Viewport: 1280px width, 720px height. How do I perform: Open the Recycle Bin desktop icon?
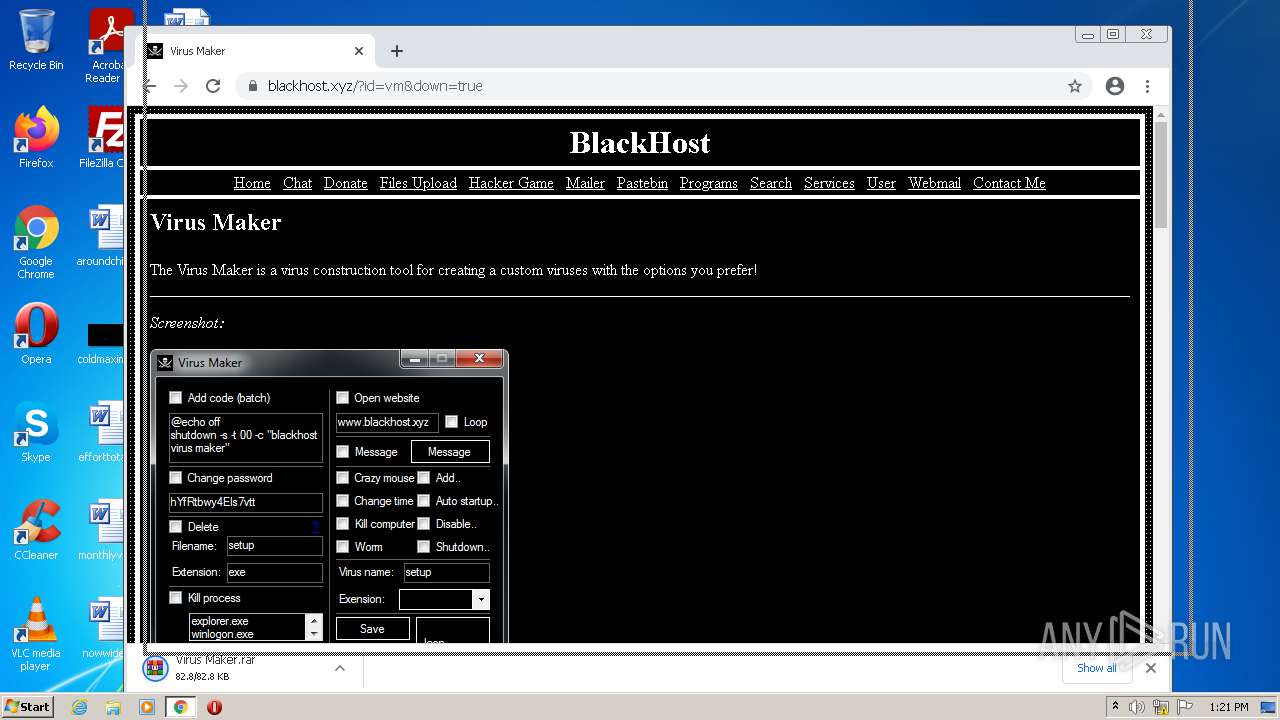(x=36, y=40)
